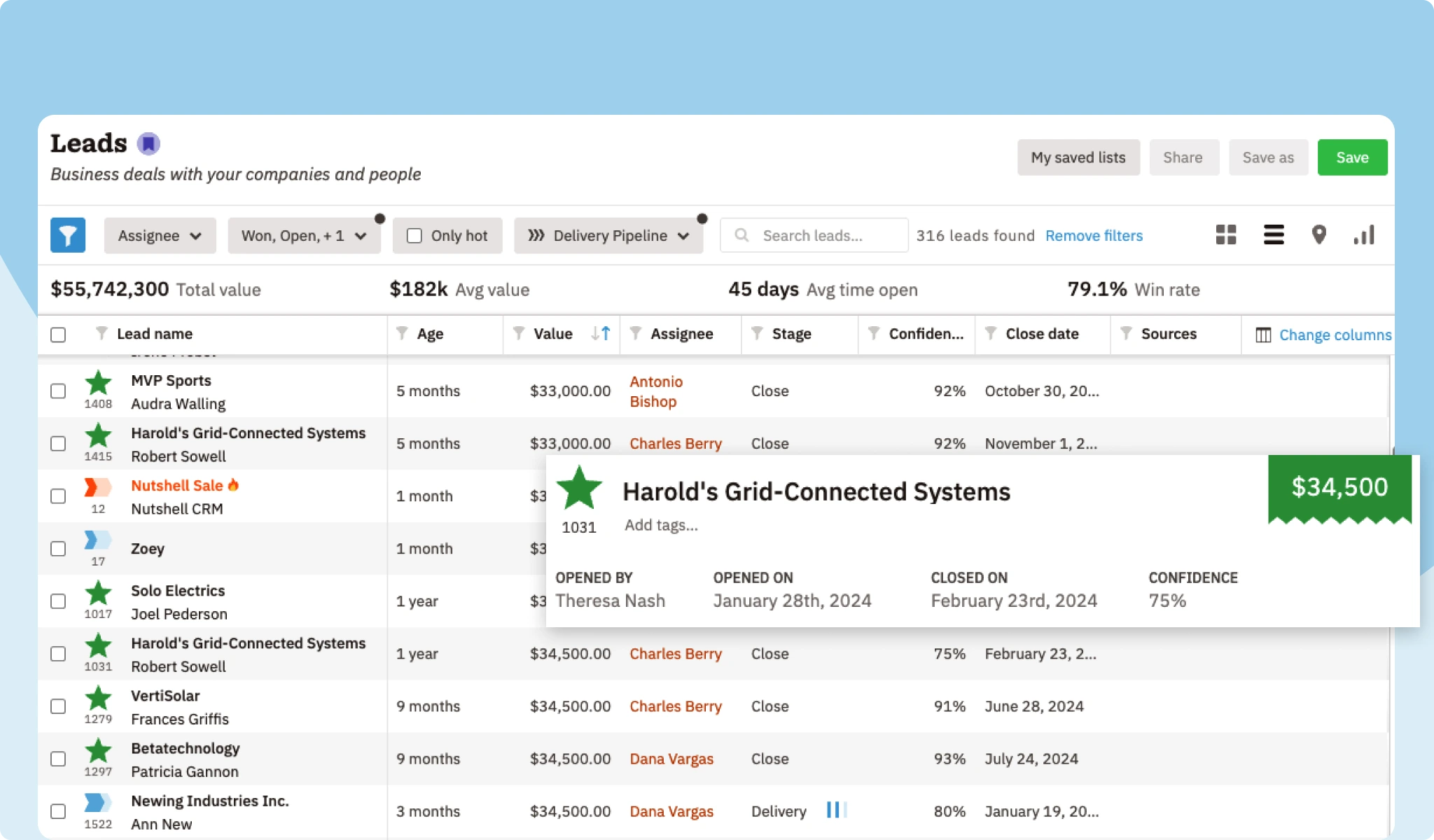
Task: Switch to the list view icon
Action: click(x=1273, y=235)
